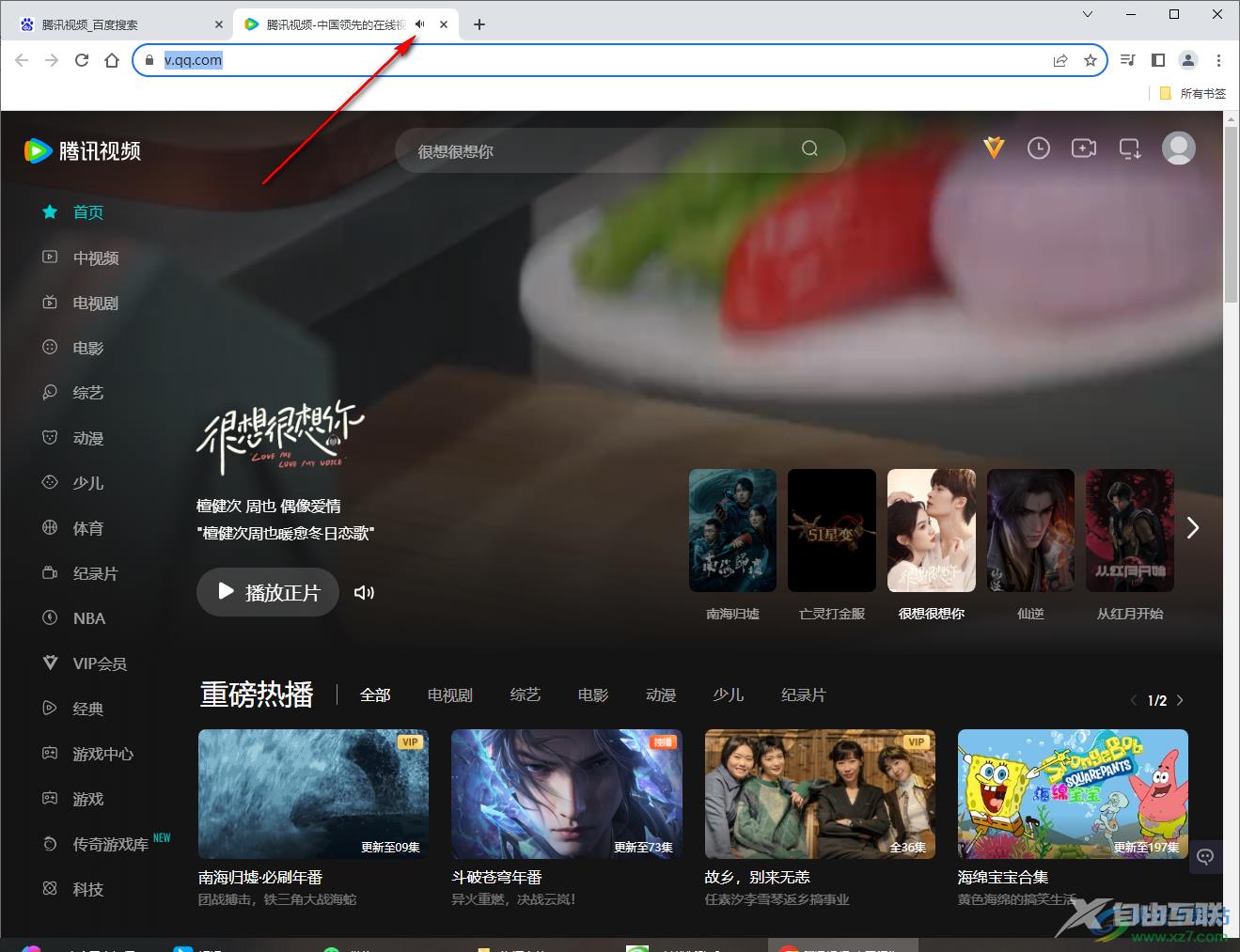Screen dimensions: 1240x952
Task: Click the Tencent Video logo
Action: click(x=83, y=150)
